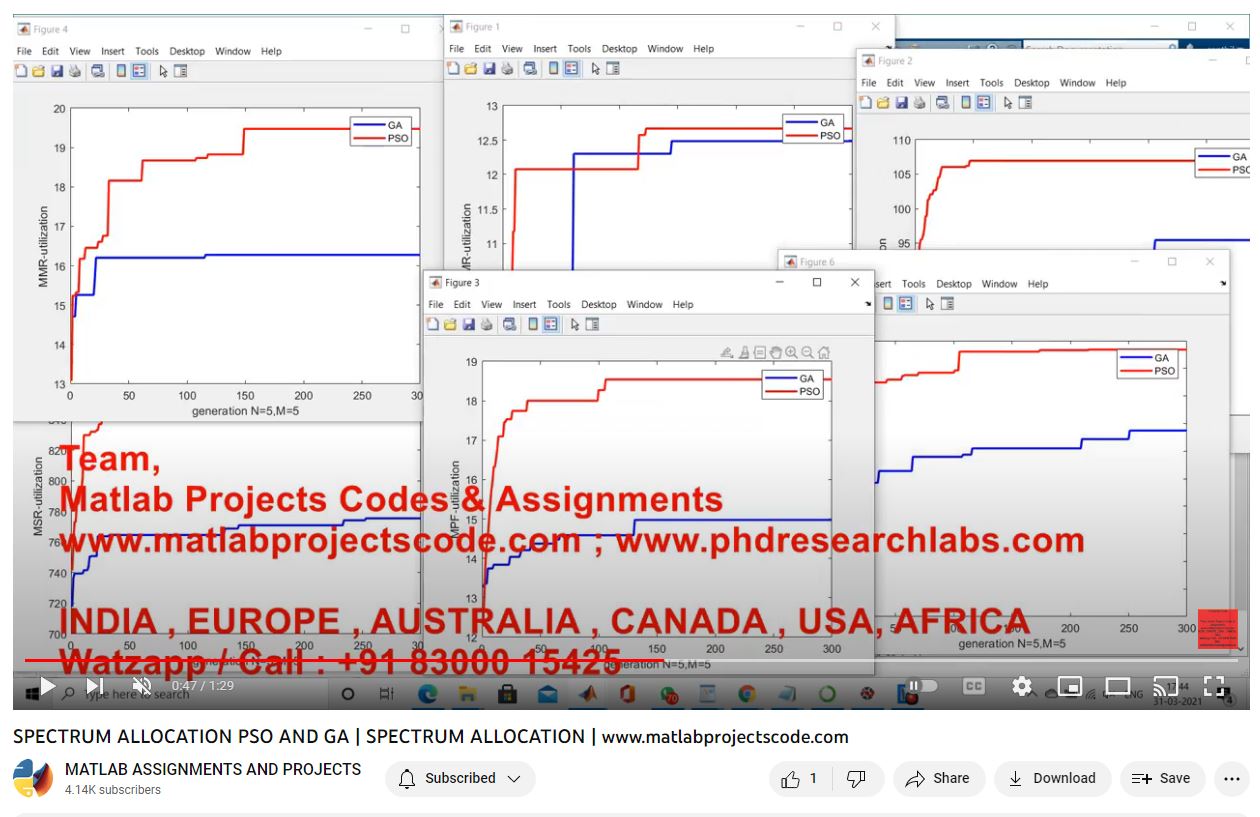Image resolution: width=1260 pixels, height=817 pixels.
Task: Turn on closed captions
Action: click(973, 687)
